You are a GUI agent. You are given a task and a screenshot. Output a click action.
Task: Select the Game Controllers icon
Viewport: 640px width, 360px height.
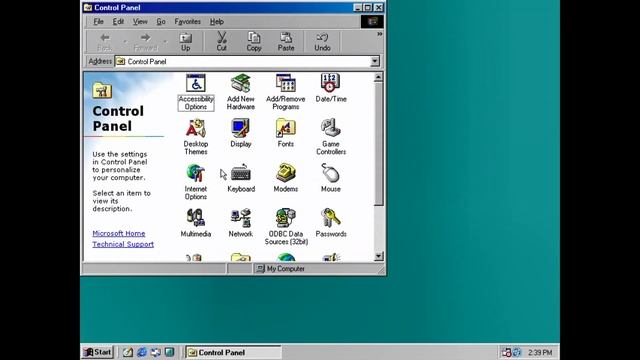tap(331, 137)
